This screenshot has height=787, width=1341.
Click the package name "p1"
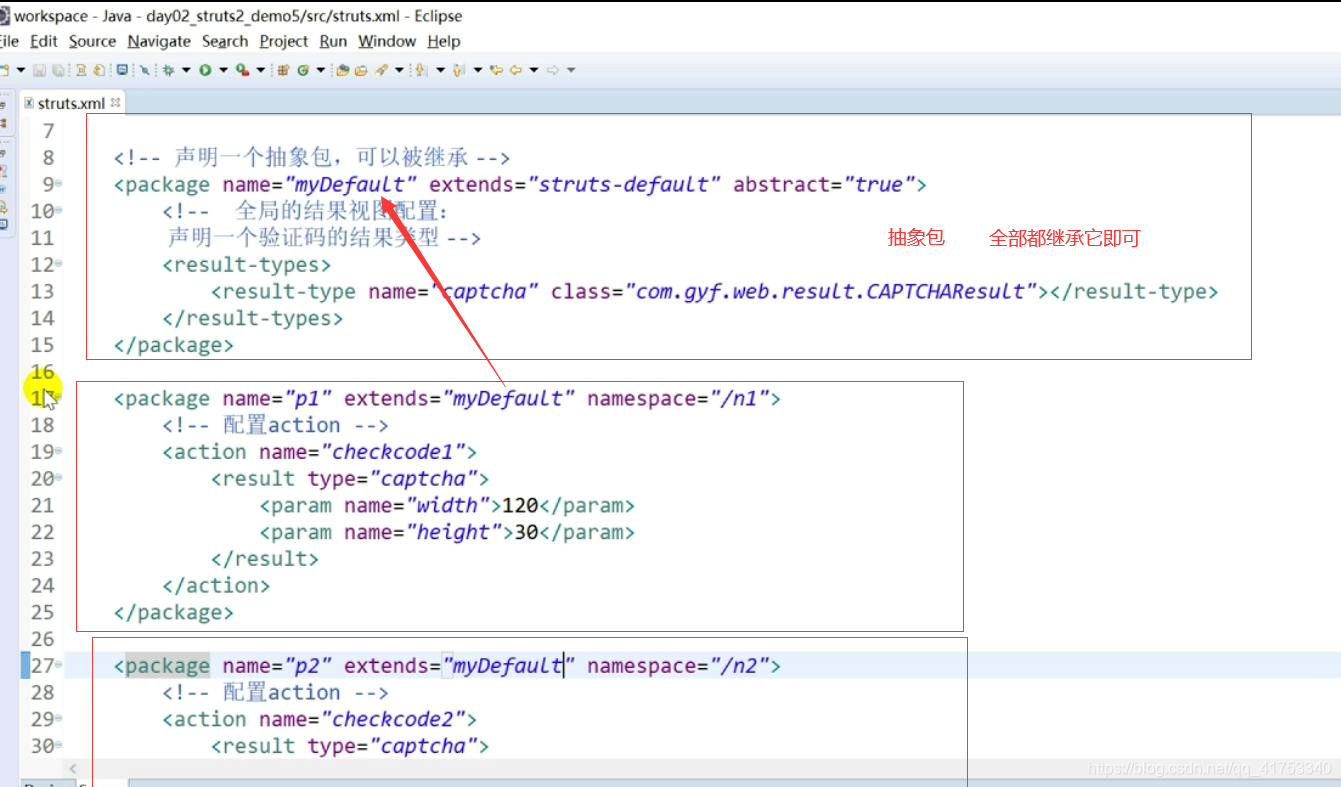pos(308,398)
